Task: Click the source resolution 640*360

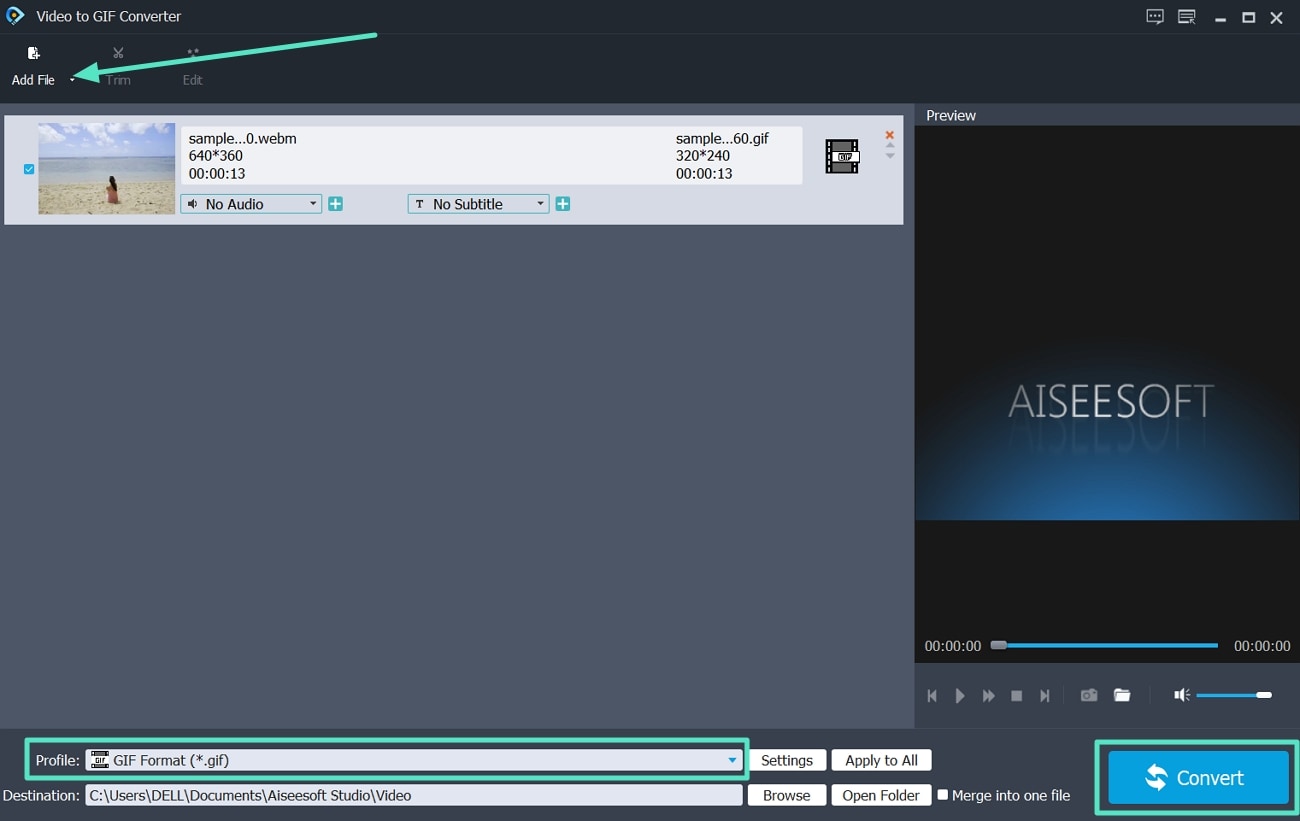Action: tap(216, 156)
